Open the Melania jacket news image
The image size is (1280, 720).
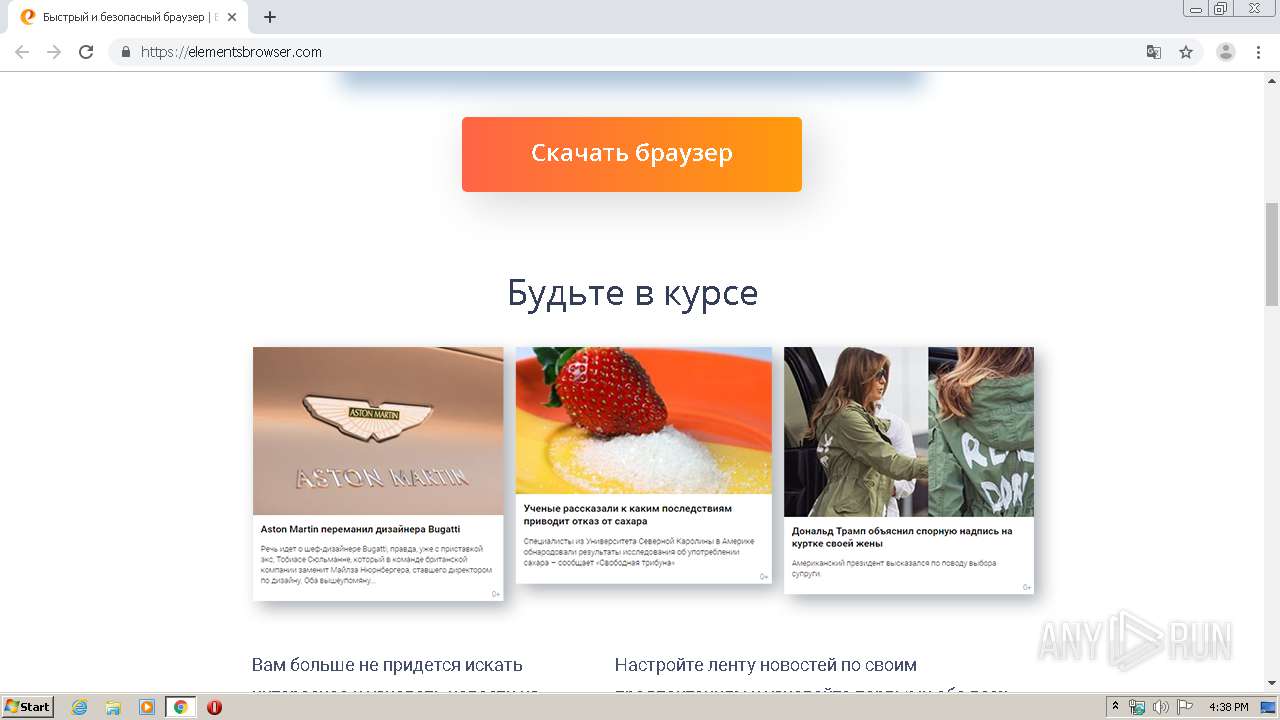coord(909,432)
